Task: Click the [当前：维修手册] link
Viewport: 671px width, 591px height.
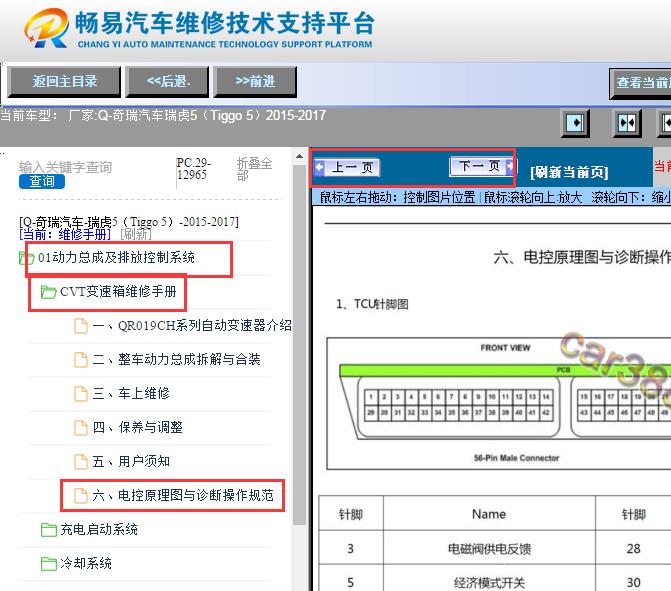Action: click(x=65, y=234)
